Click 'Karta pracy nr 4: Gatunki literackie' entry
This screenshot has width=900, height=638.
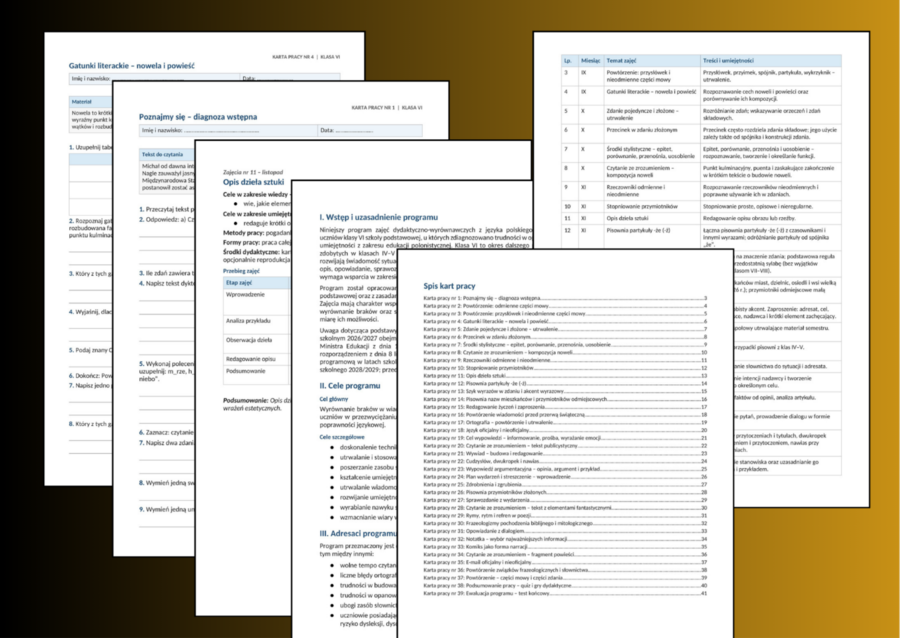click(x=565, y=322)
